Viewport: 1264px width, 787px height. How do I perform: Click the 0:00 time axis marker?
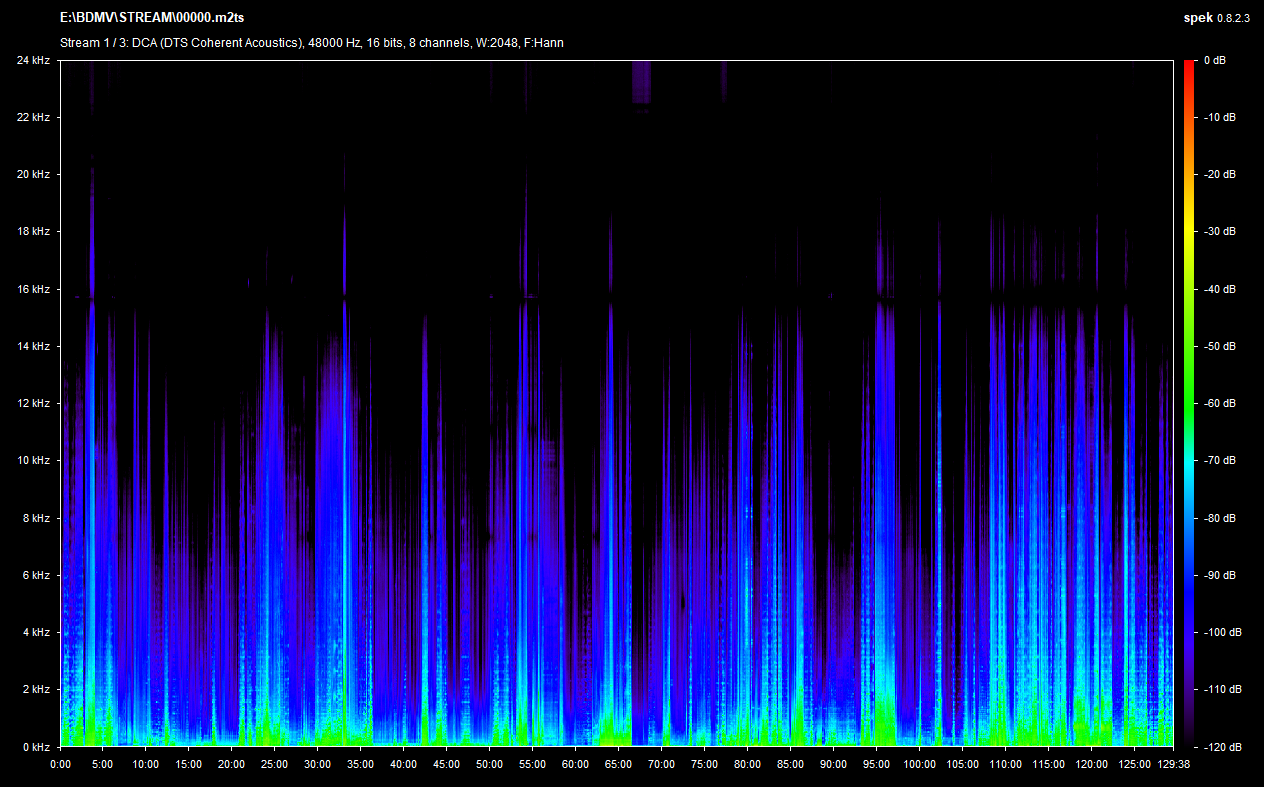click(60, 764)
